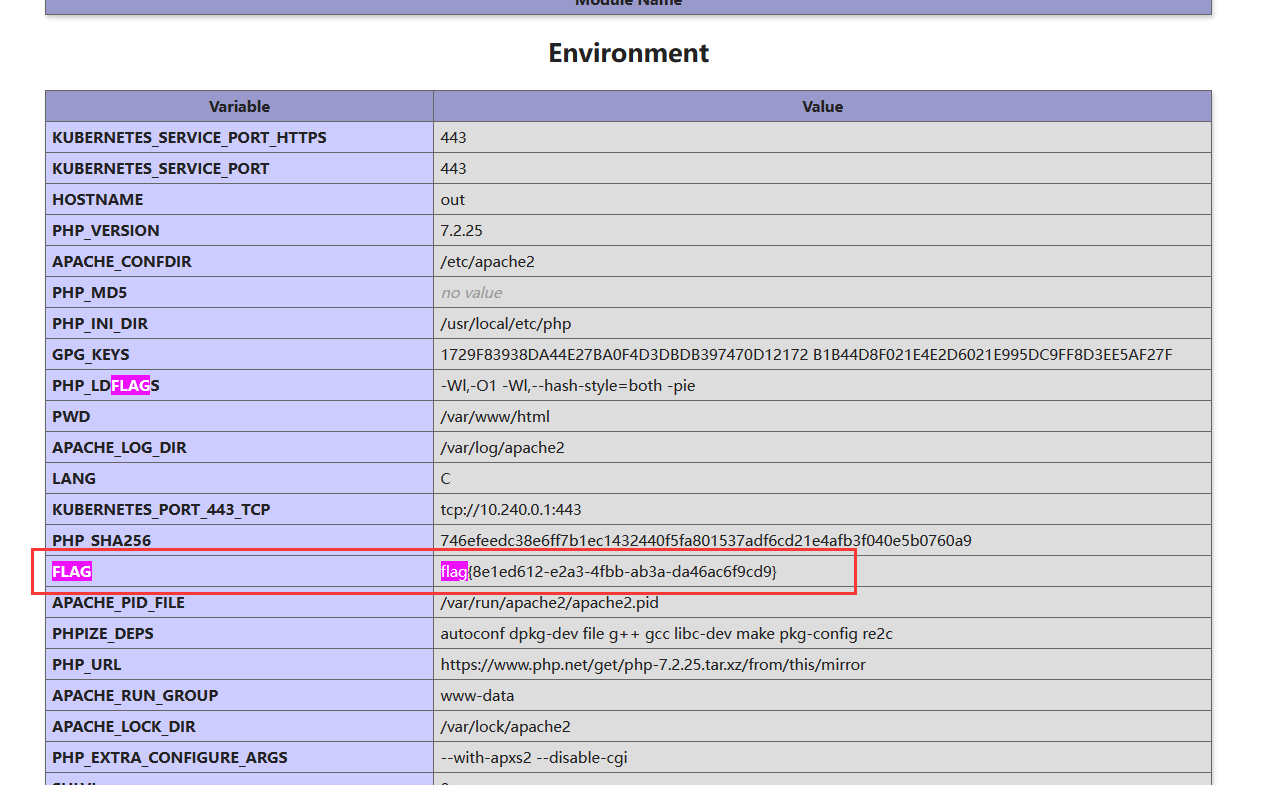Click the www-data value
The width and height of the screenshot is (1287, 785).
(476, 695)
